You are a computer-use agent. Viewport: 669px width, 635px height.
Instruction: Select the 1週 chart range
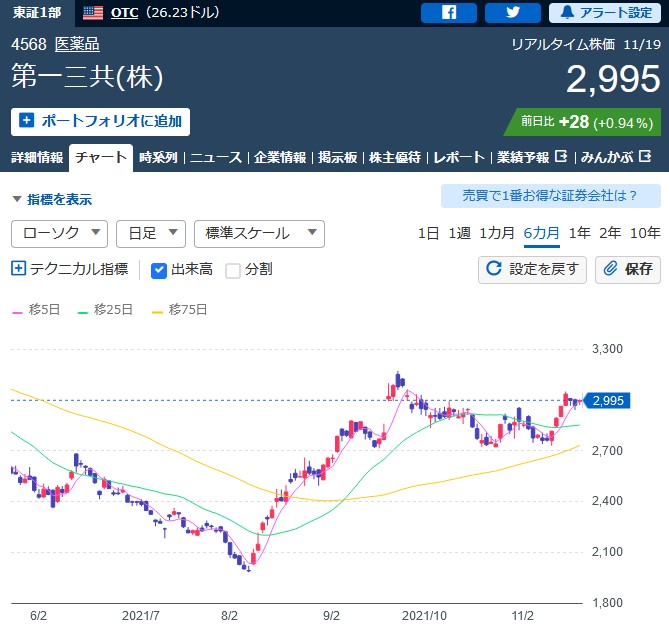point(460,233)
